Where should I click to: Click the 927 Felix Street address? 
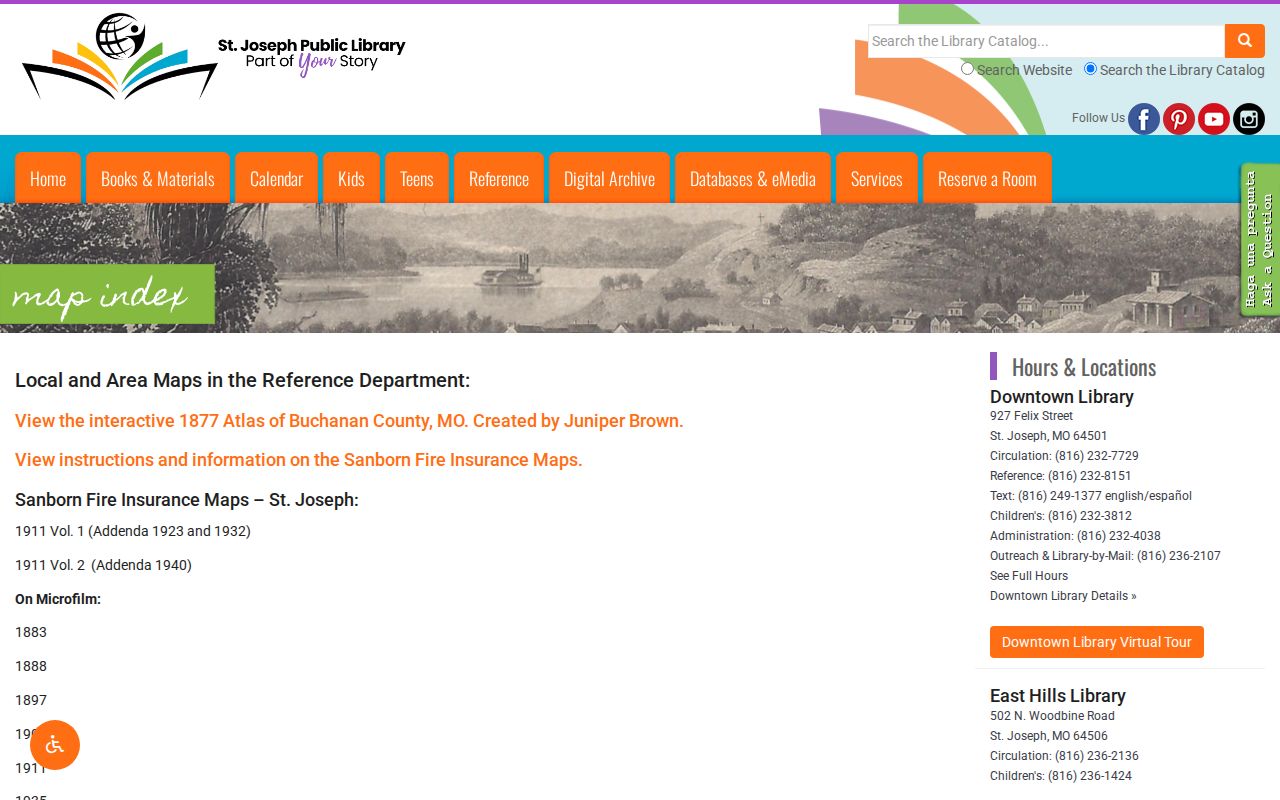pyautogui.click(x=1031, y=416)
